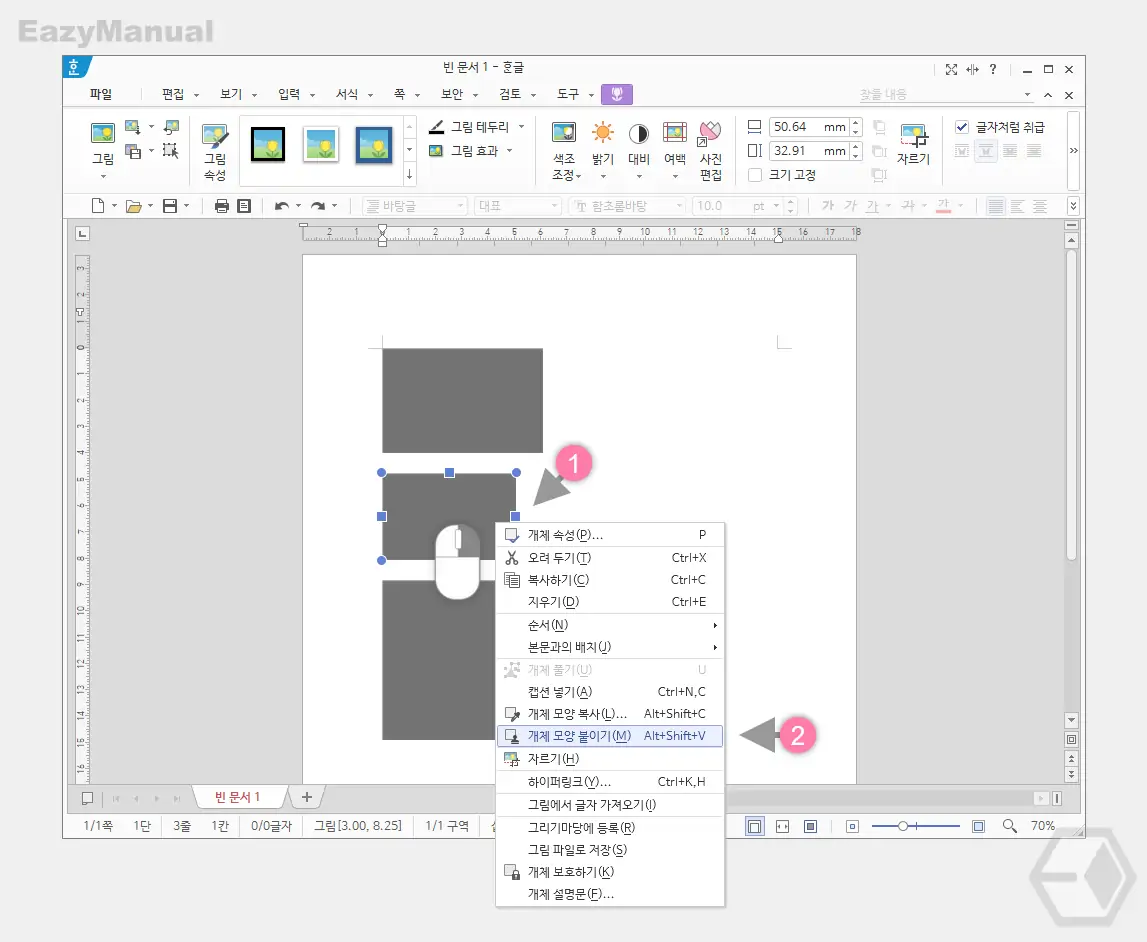The height and width of the screenshot is (942, 1147).
Task: Toggle the 글자처럼 취급 checkbox
Action: [x=962, y=127]
